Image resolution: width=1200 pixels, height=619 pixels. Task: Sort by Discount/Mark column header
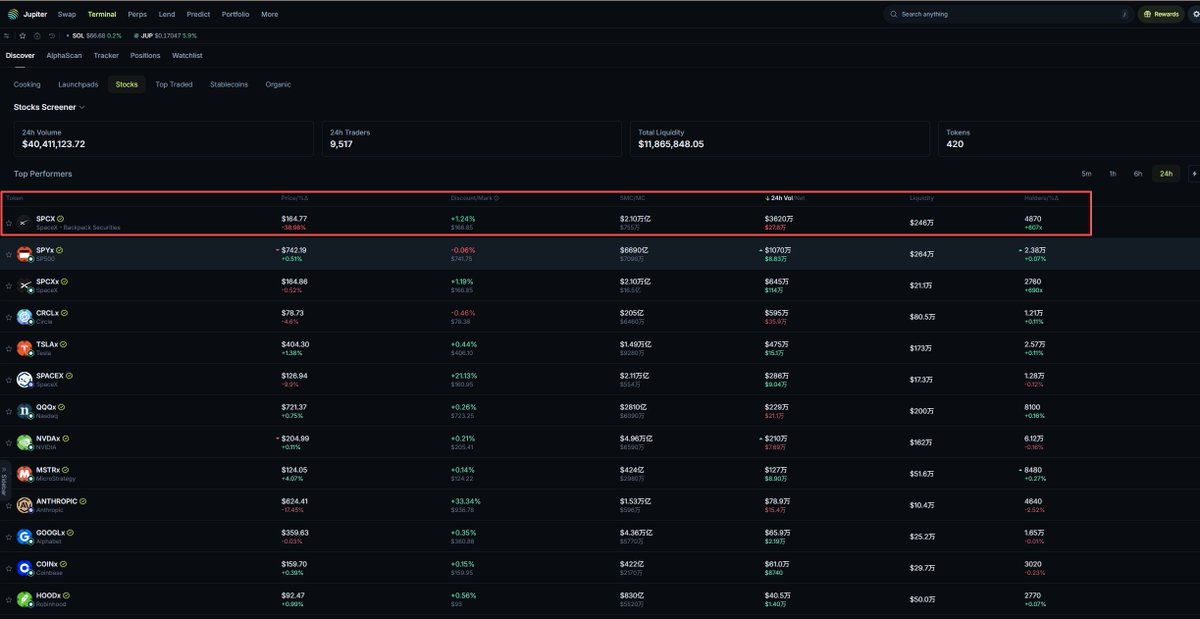(471, 198)
